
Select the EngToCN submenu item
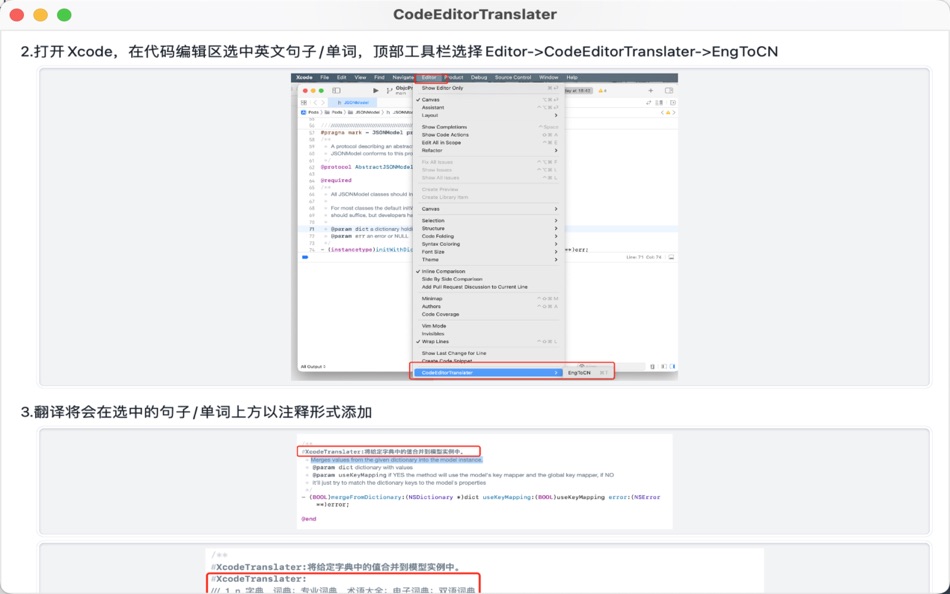pos(588,373)
